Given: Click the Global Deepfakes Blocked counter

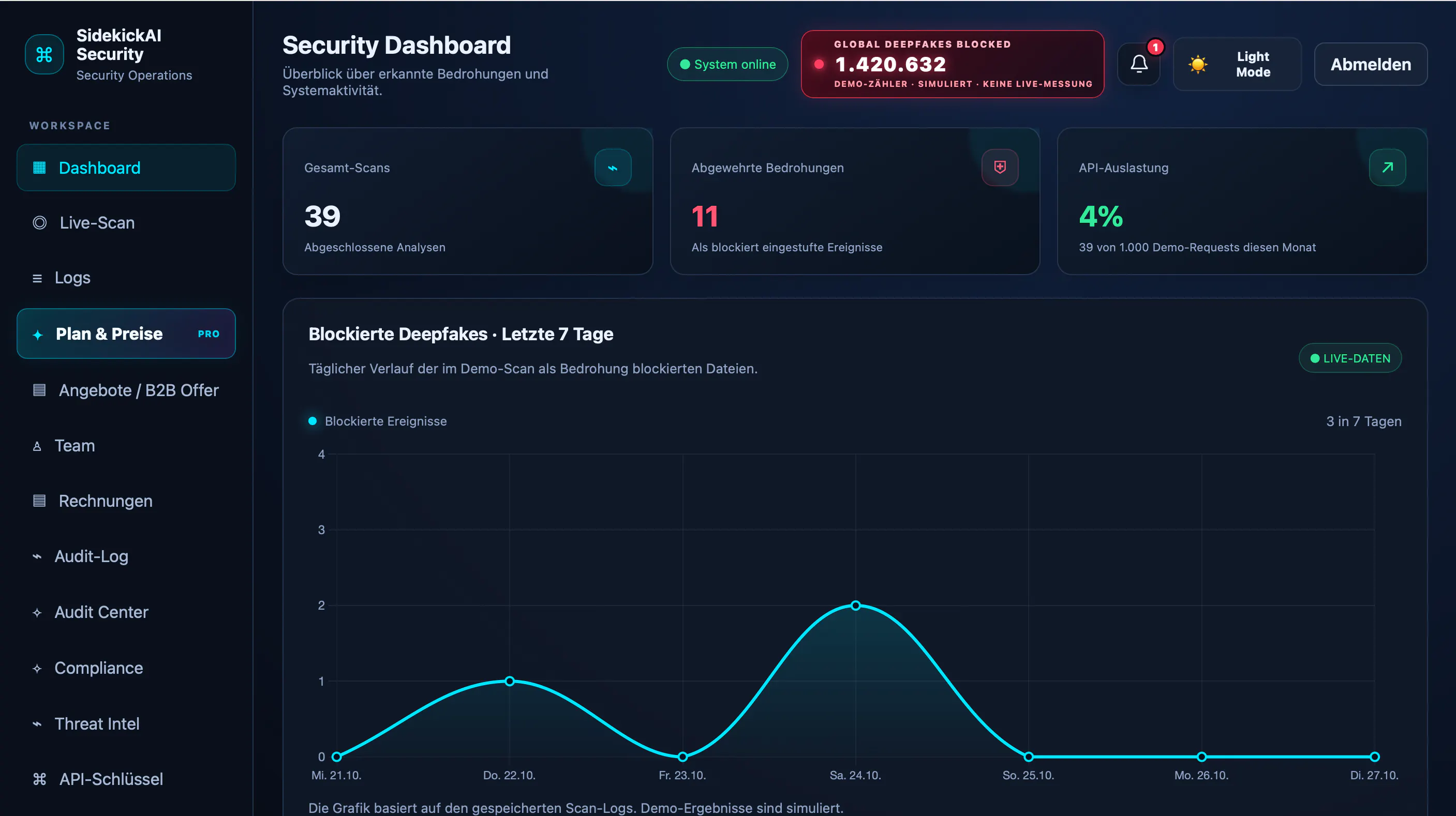Looking at the screenshot, I should pyautogui.click(x=953, y=64).
